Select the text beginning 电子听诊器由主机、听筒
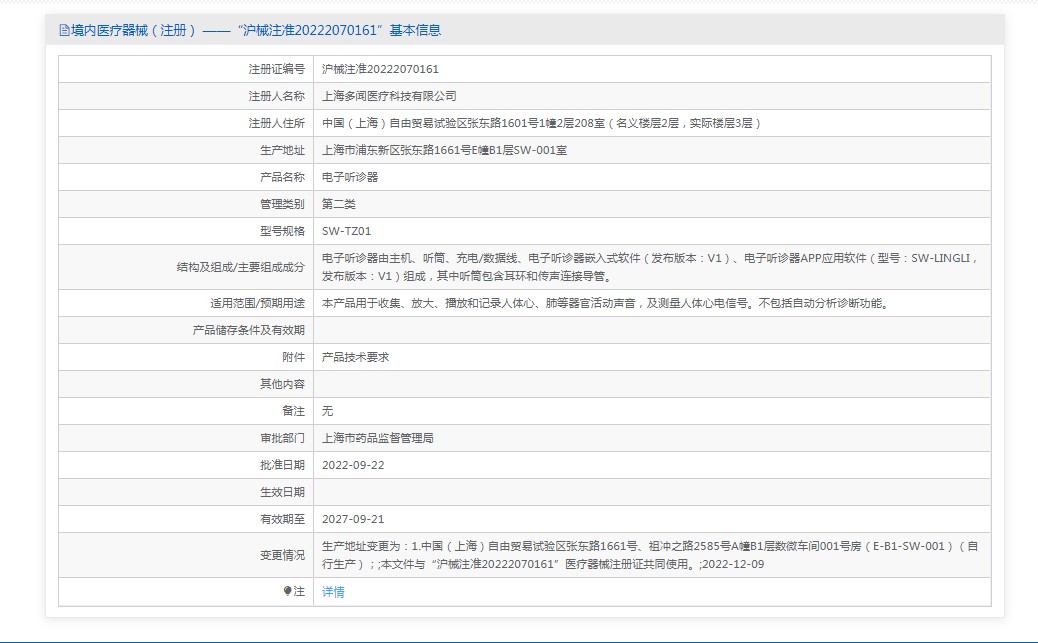This screenshot has width=1038, height=643. click(x=650, y=267)
